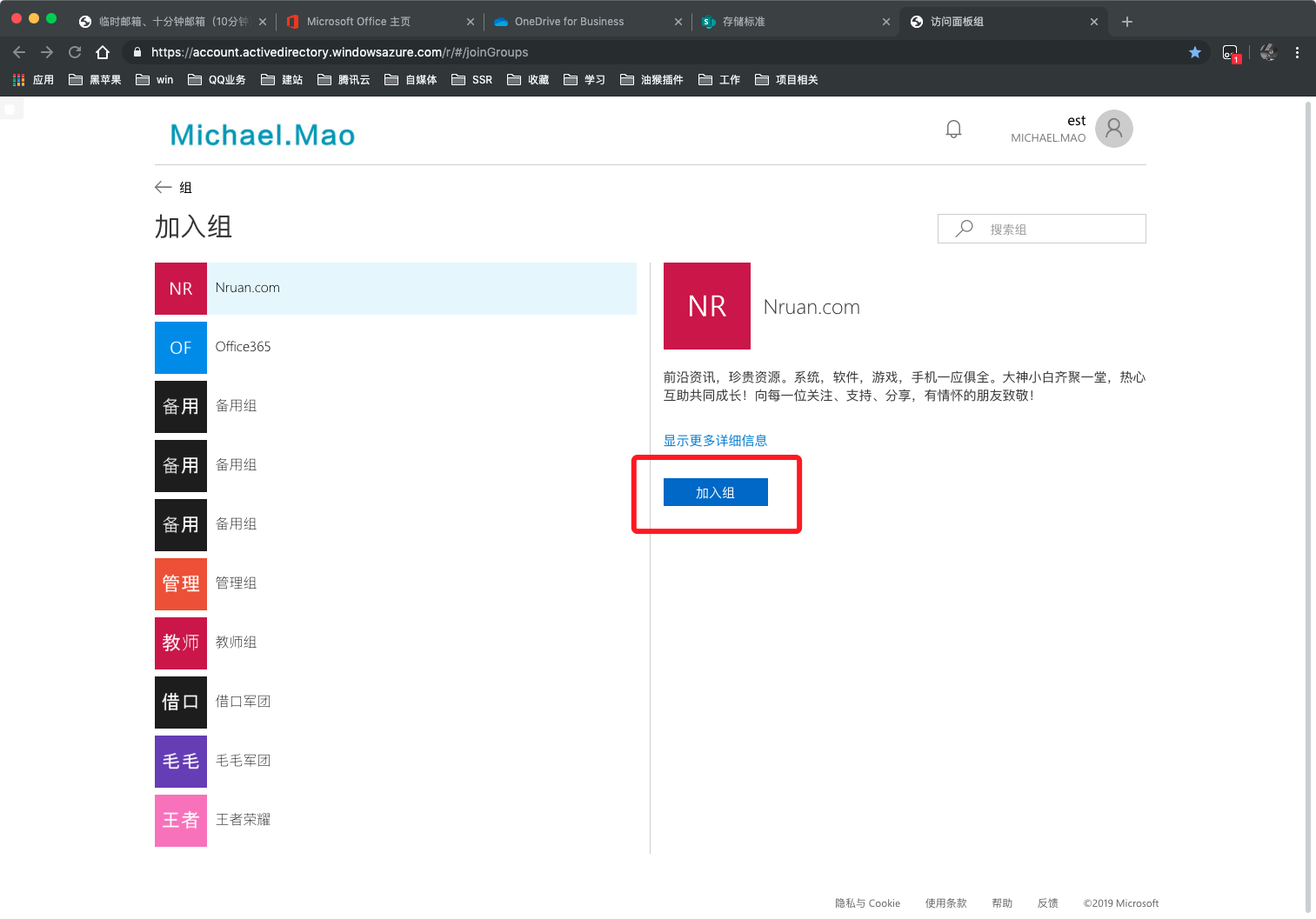1316x919 pixels.
Task: Click the page vertical scrollbar
Action: (x=1307, y=507)
